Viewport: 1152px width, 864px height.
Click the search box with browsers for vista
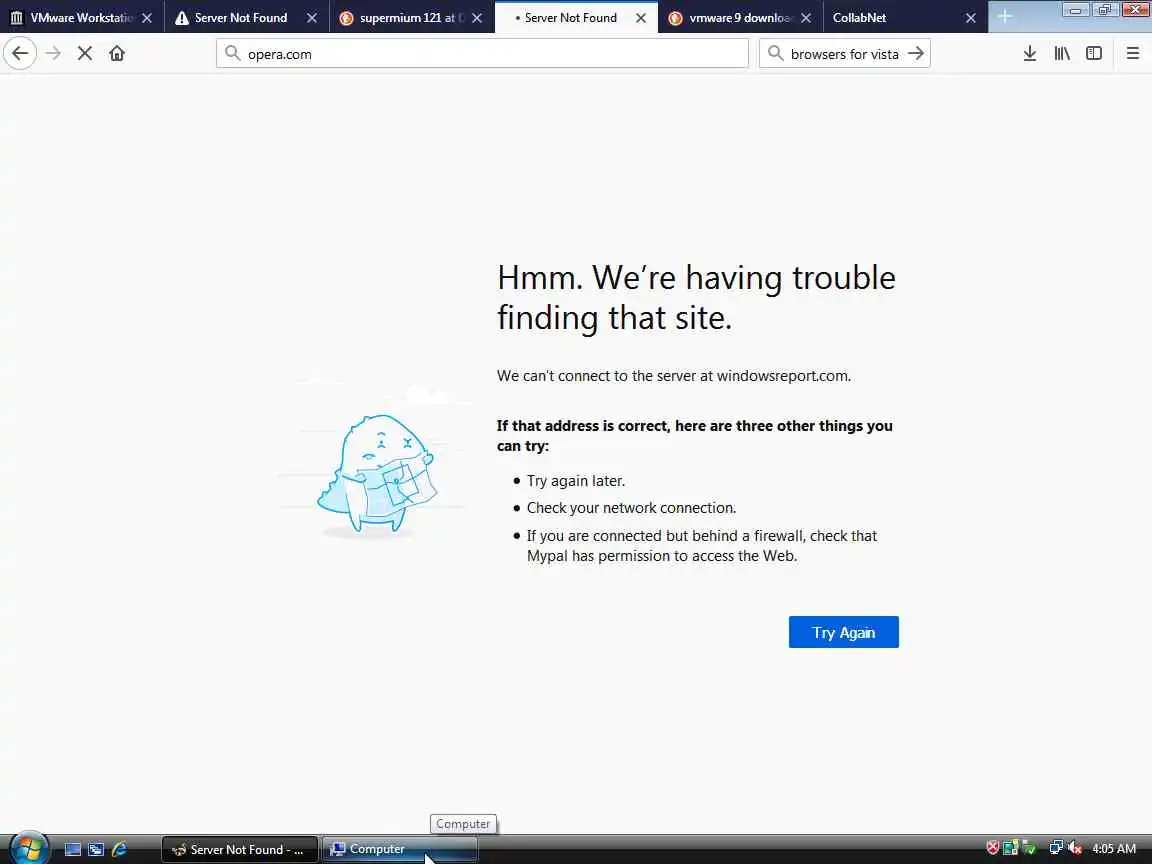pyautogui.click(x=844, y=54)
